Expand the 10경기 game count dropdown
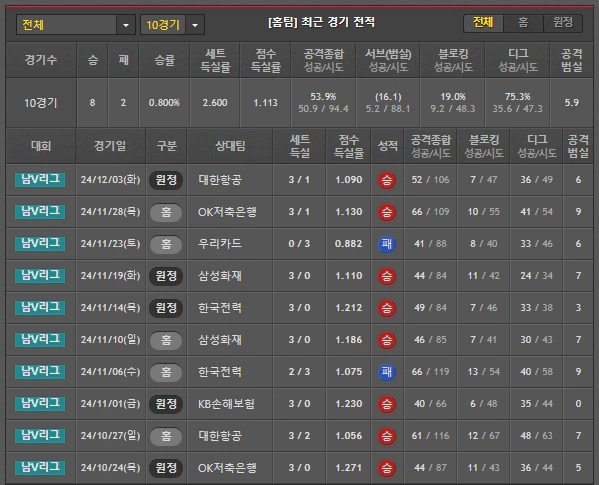This screenshot has width=599, height=485. coord(172,25)
